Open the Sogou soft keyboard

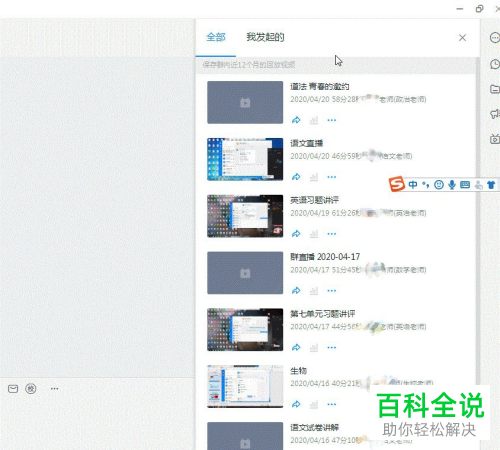(x=465, y=184)
